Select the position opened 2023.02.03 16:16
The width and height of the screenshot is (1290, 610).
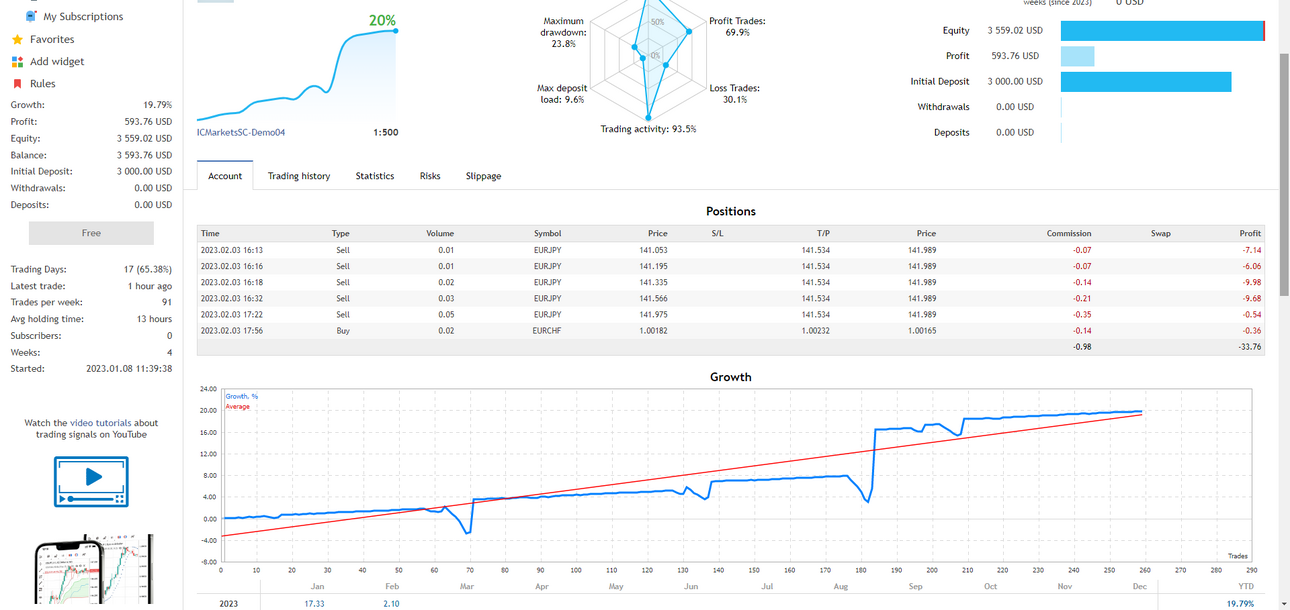tap(730, 266)
